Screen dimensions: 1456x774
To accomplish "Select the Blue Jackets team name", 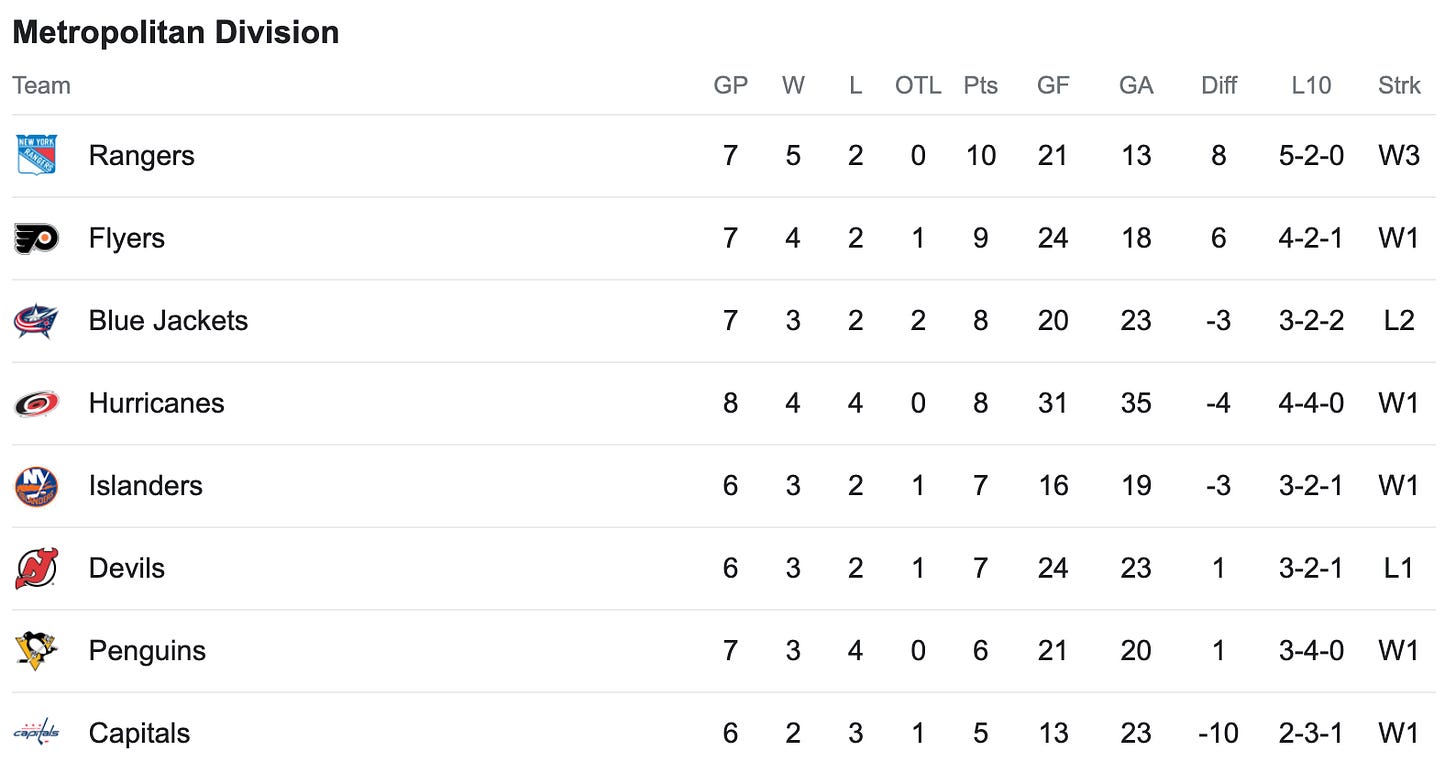I will (168, 321).
